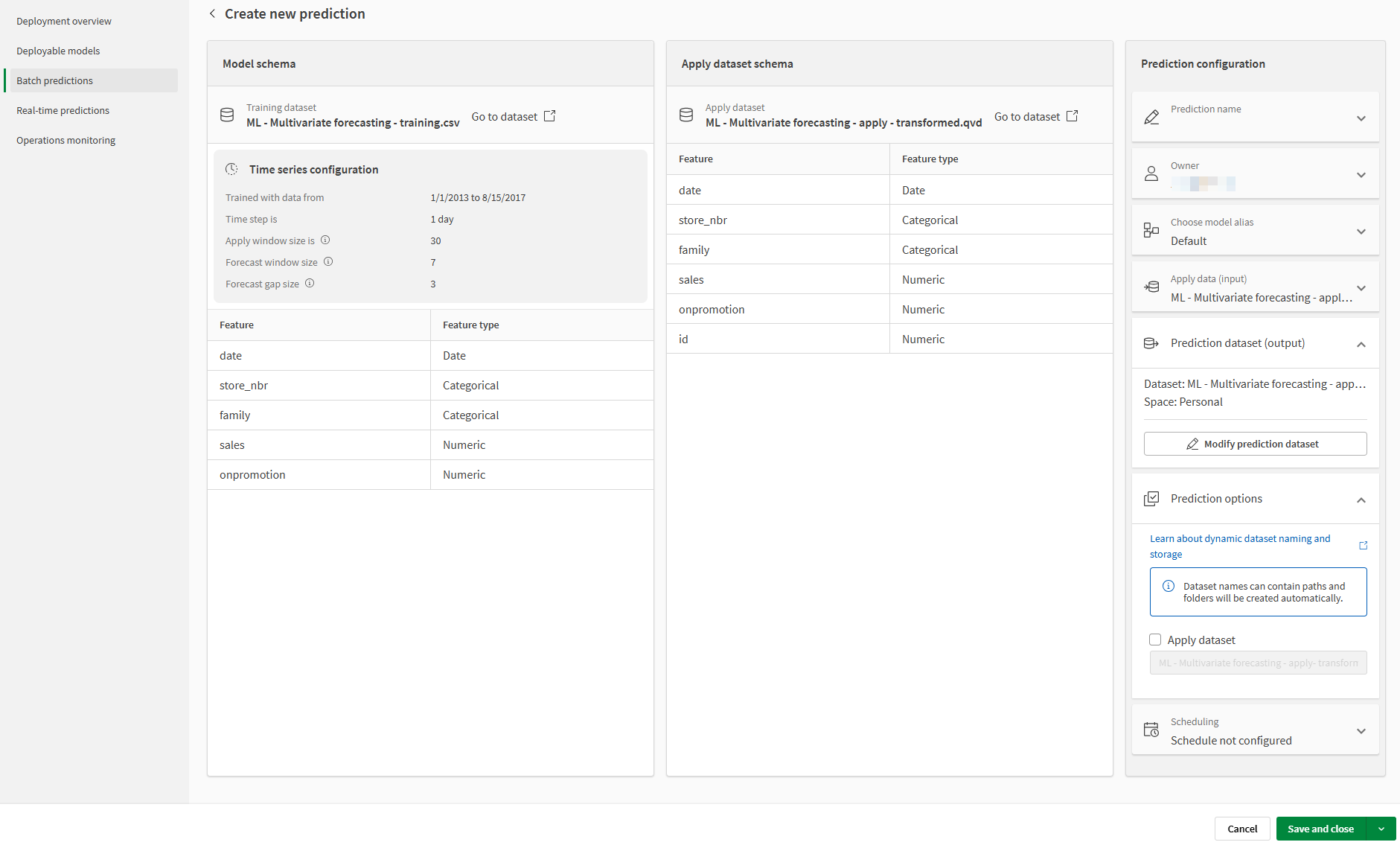Open the Save and close dropdown arrow
Image resolution: width=1400 pixels, height=845 pixels.
(x=1382, y=828)
